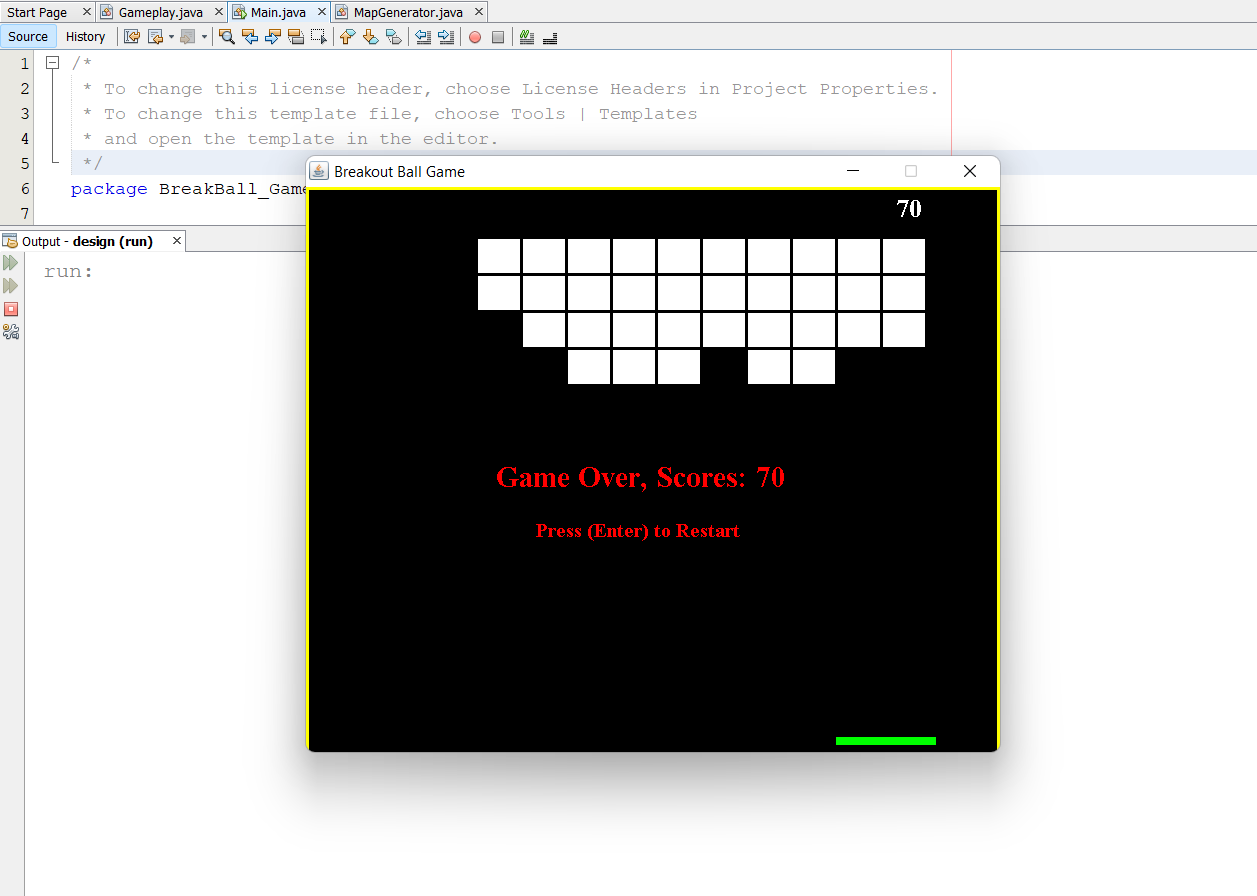Click the lower Re-run arrows in Output
Screen dimensions: 1257x896
coord(11,286)
